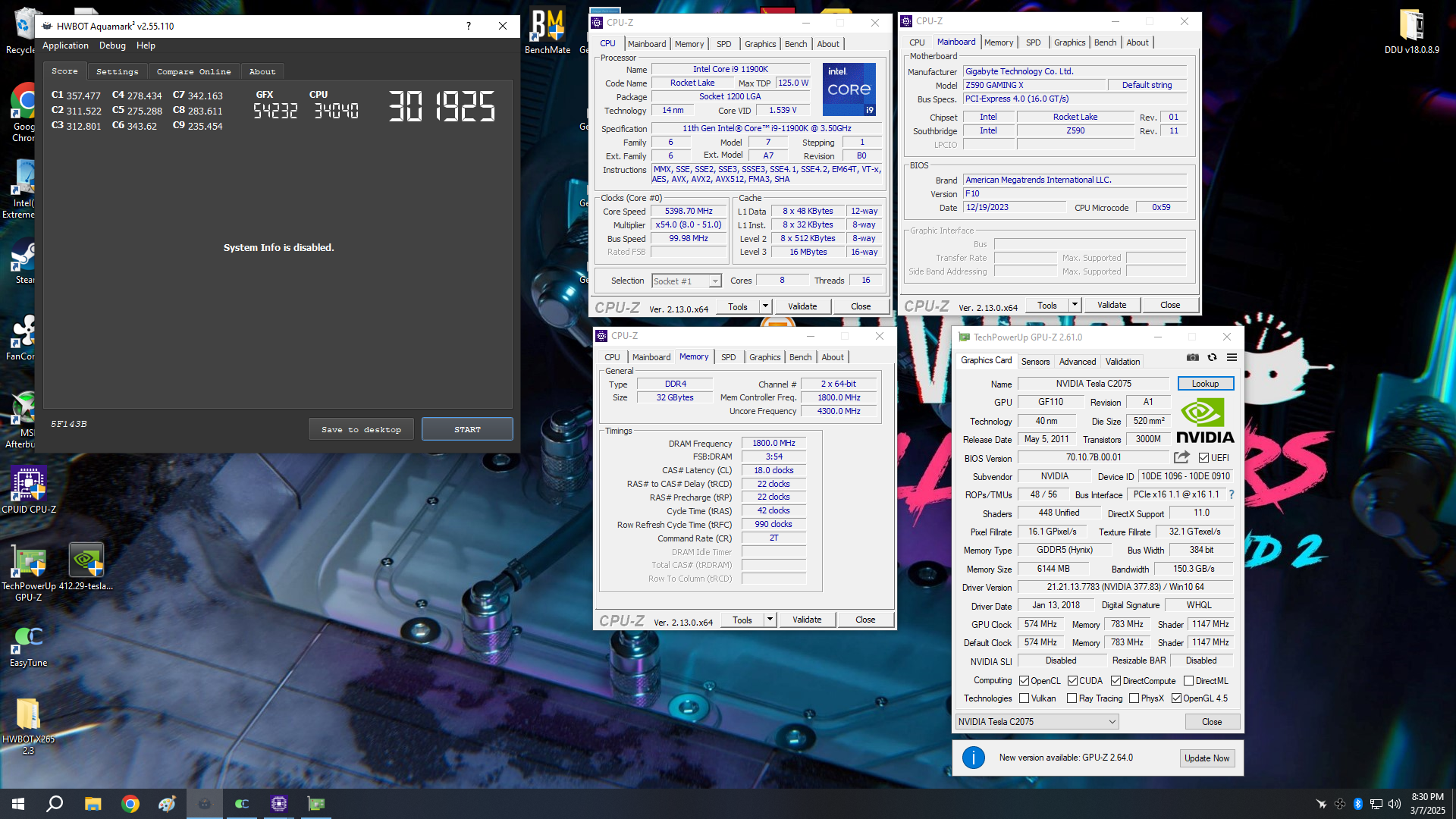1456x819 pixels.
Task: Open NVIDIA Tesla C2075 GPU selector dropdown
Action: (1037, 722)
